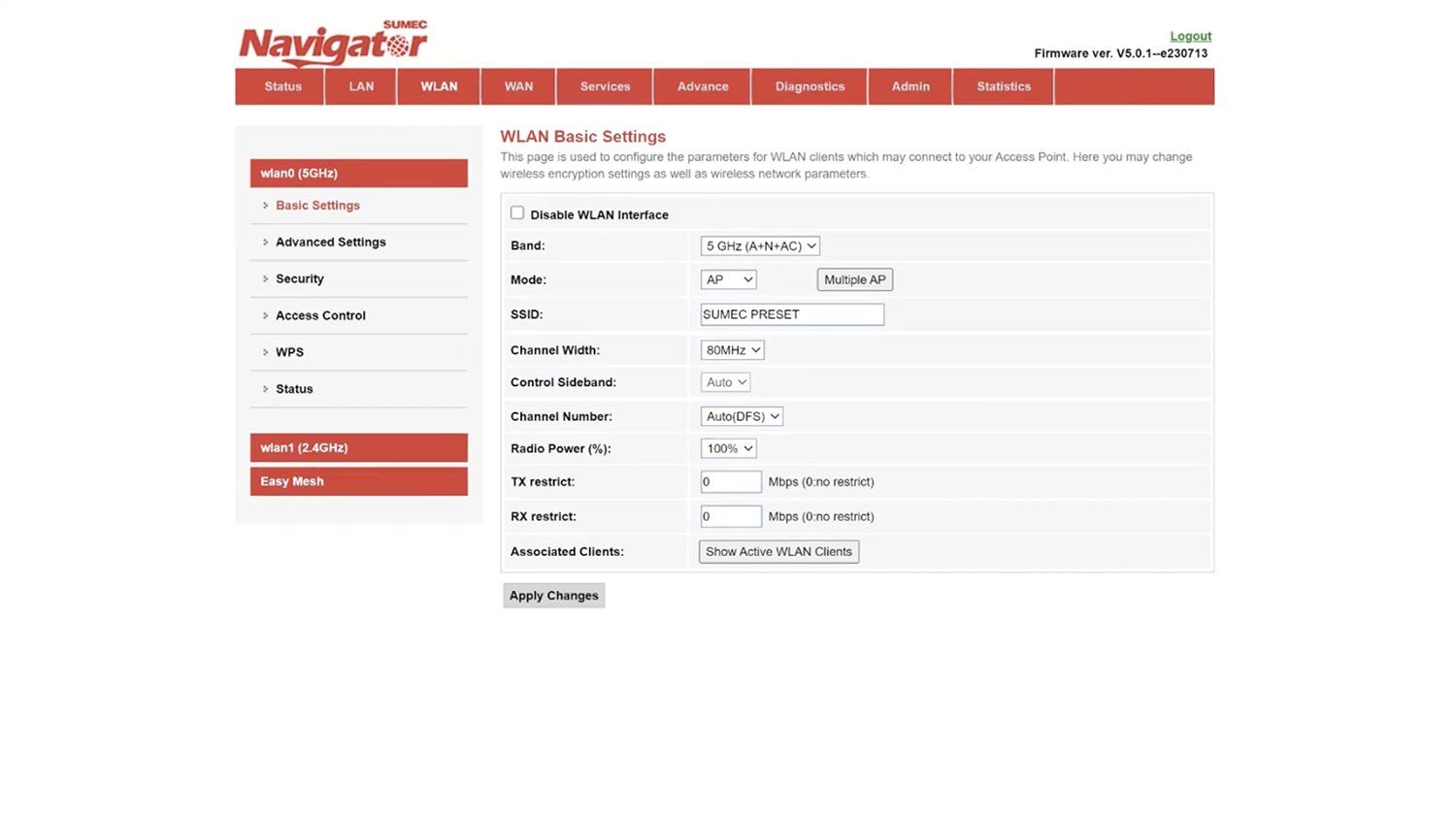Switch to the WAN tab
The image size is (1456, 813).
(x=518, y=86)
